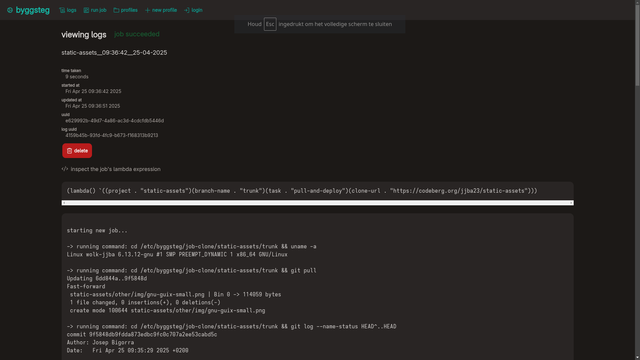Open the logs menu item
Image resolution: width=640 pixels, height=360 pixels.
coord(68,10)
